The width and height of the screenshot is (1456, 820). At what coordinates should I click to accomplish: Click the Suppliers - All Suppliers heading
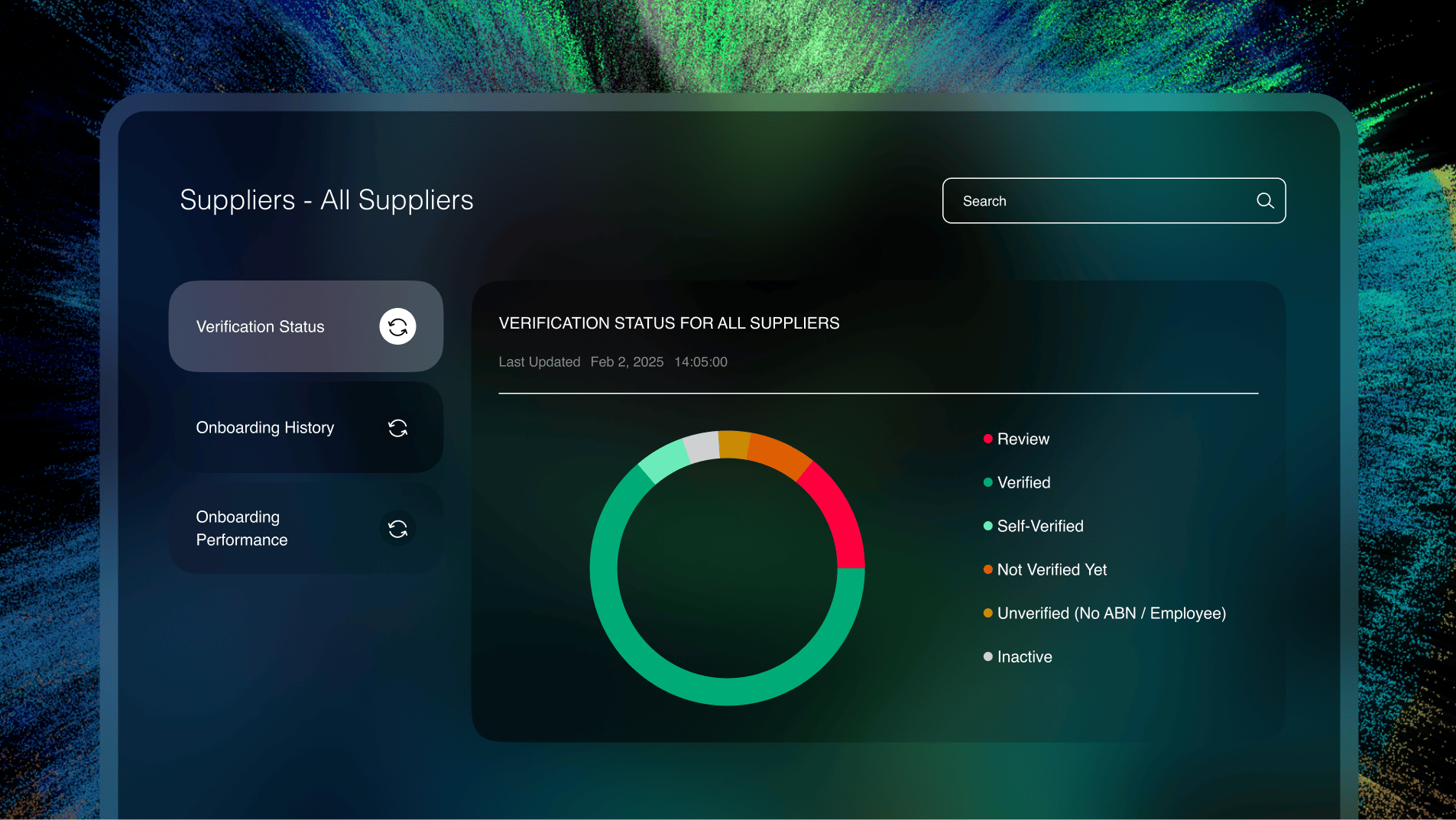click(326, 200)
